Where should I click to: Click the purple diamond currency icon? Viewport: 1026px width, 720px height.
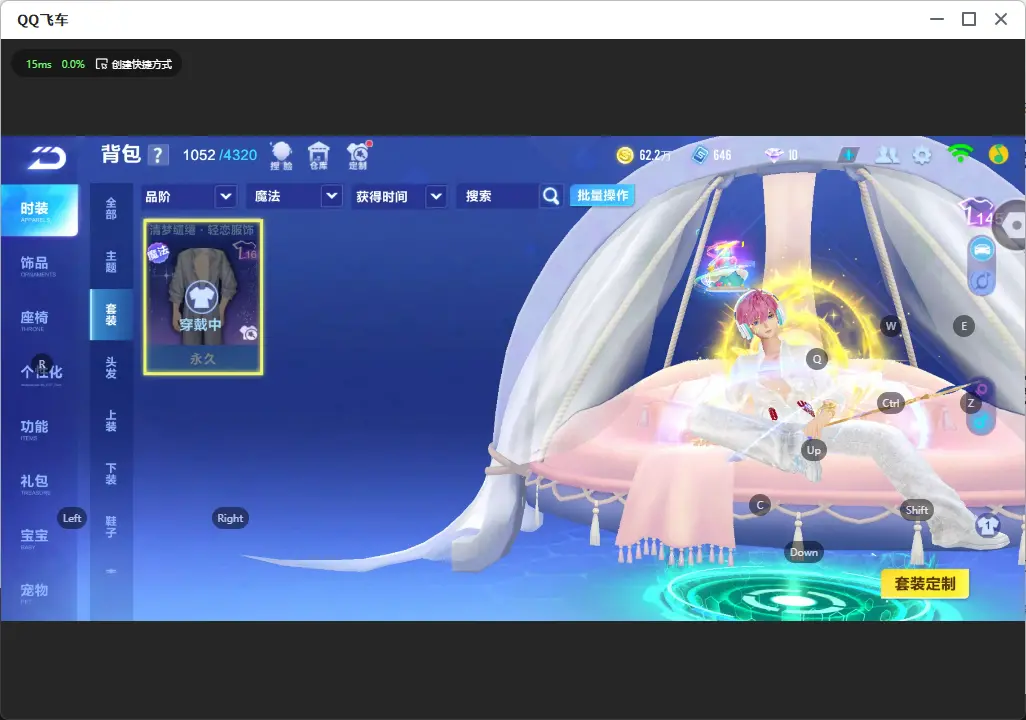(774, 155)
